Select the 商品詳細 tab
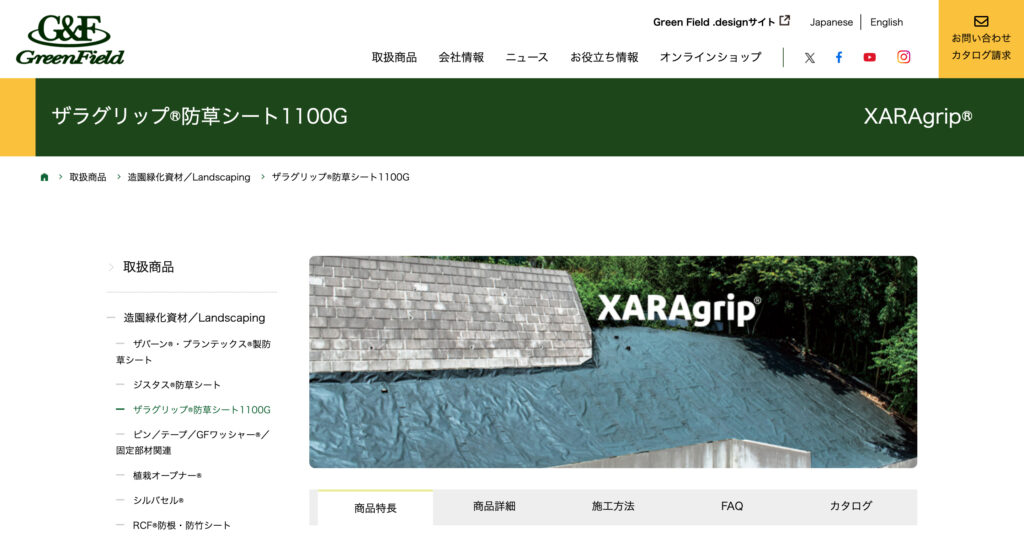 (x=494, y=507)
